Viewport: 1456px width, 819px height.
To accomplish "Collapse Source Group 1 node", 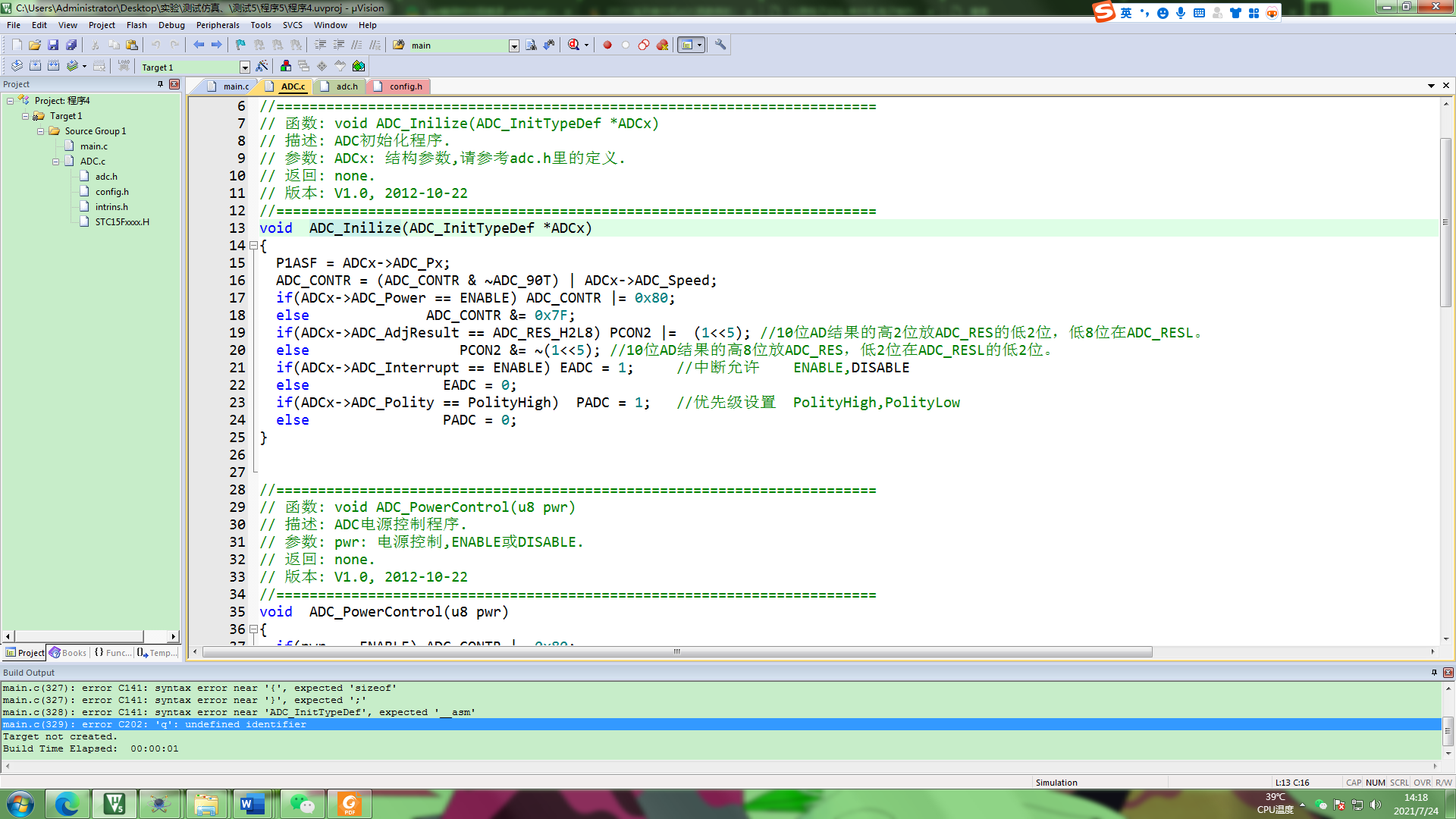I will pos(40,131).
